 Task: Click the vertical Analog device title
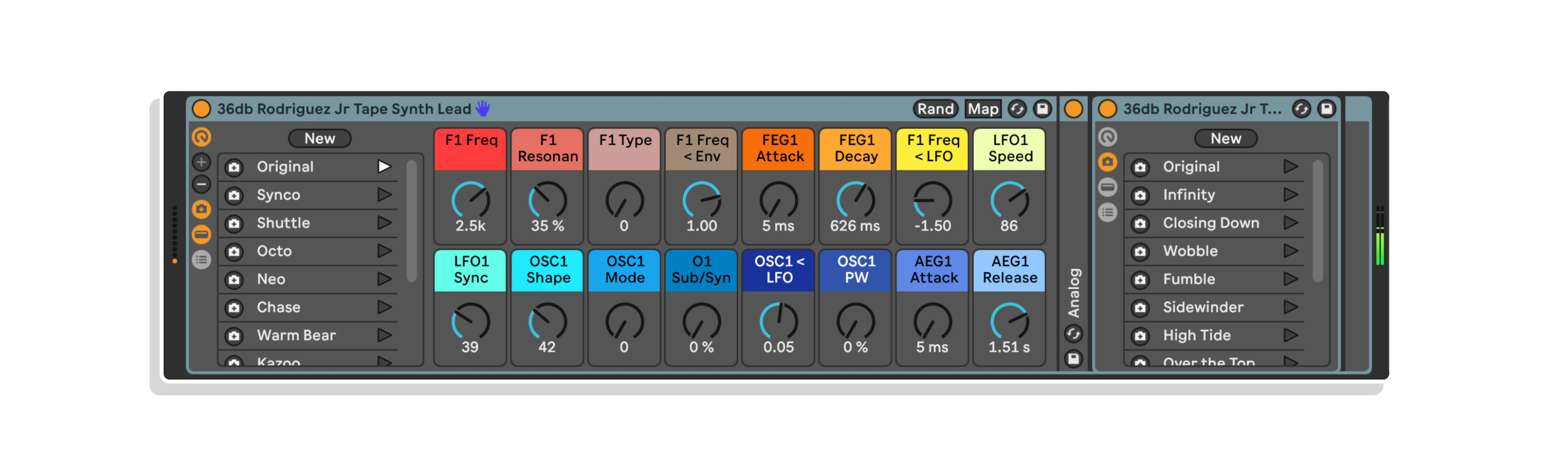(1074, 293)
